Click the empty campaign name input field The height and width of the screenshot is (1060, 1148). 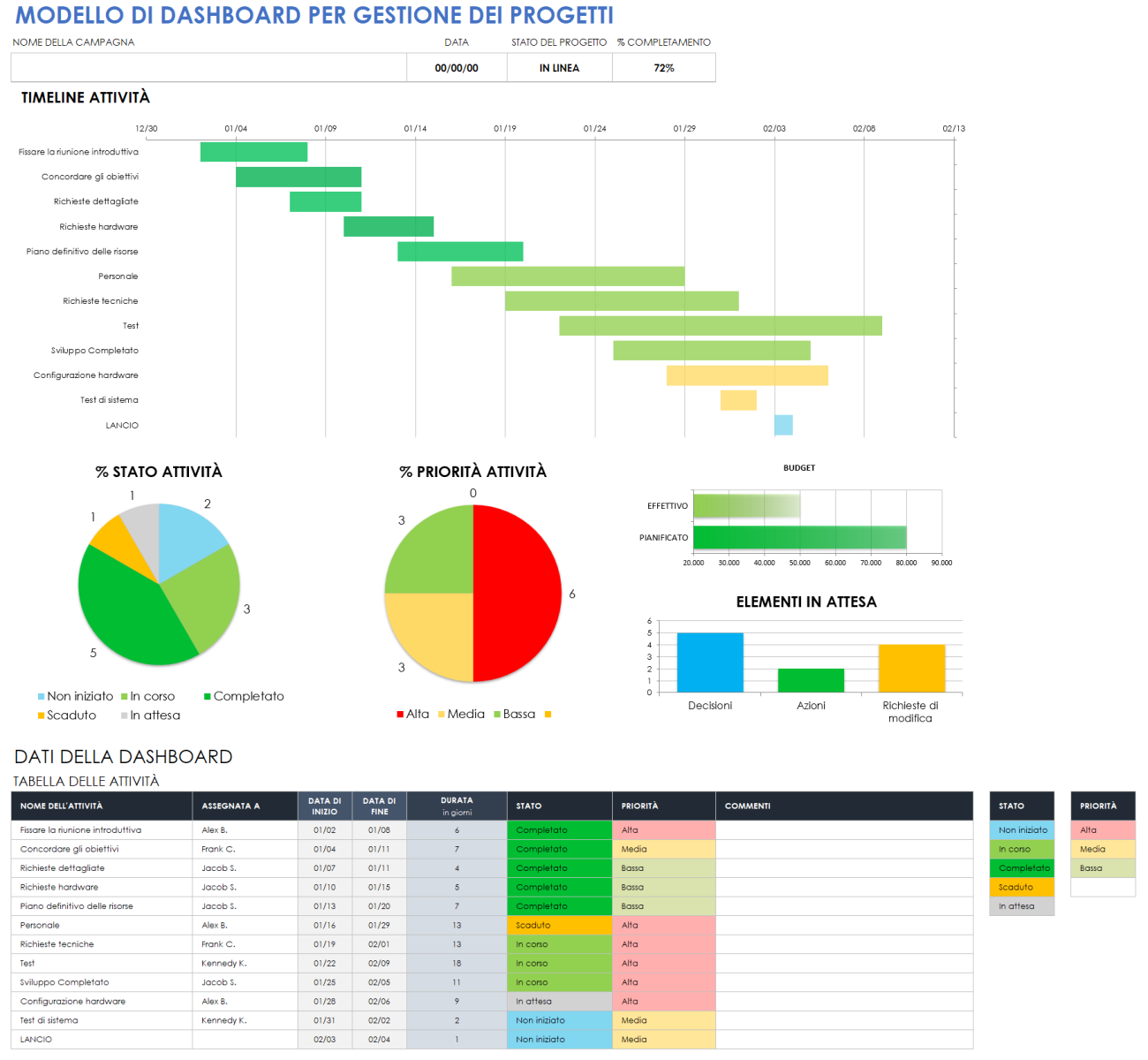click(x=208, y=67)
